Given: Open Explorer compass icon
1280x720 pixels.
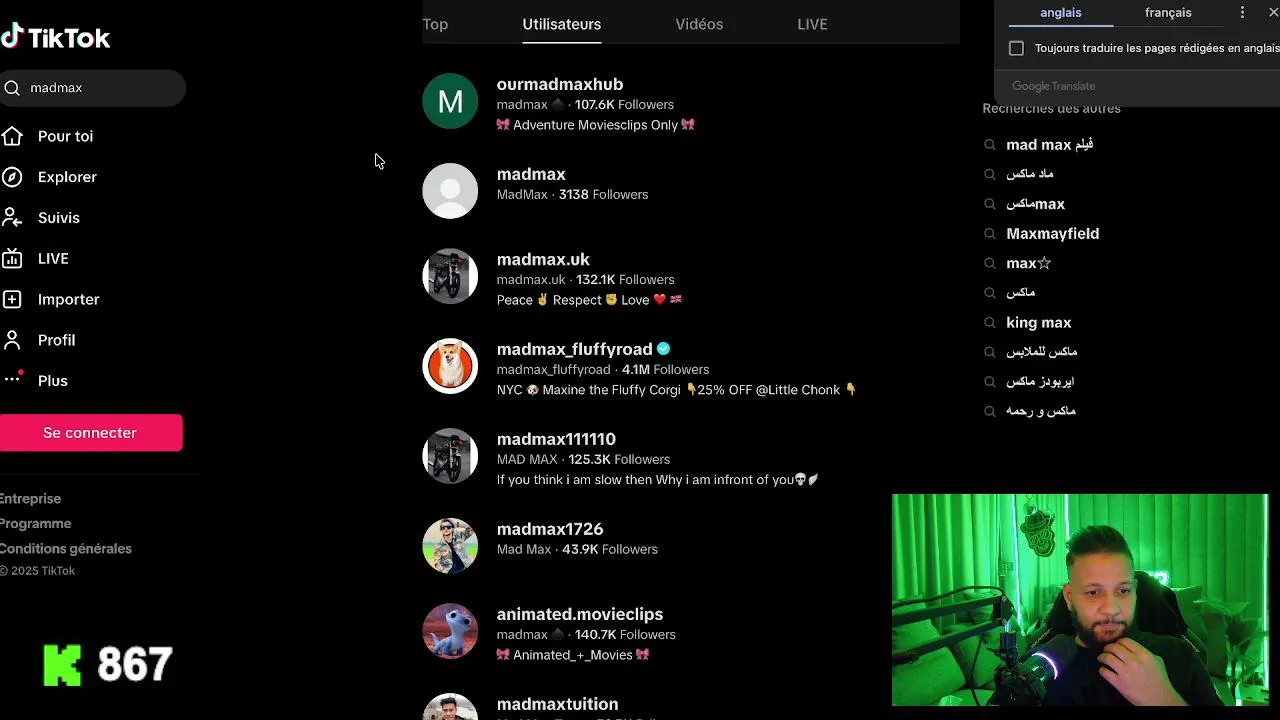Looking at the screenshot, I should coord(12,177).
